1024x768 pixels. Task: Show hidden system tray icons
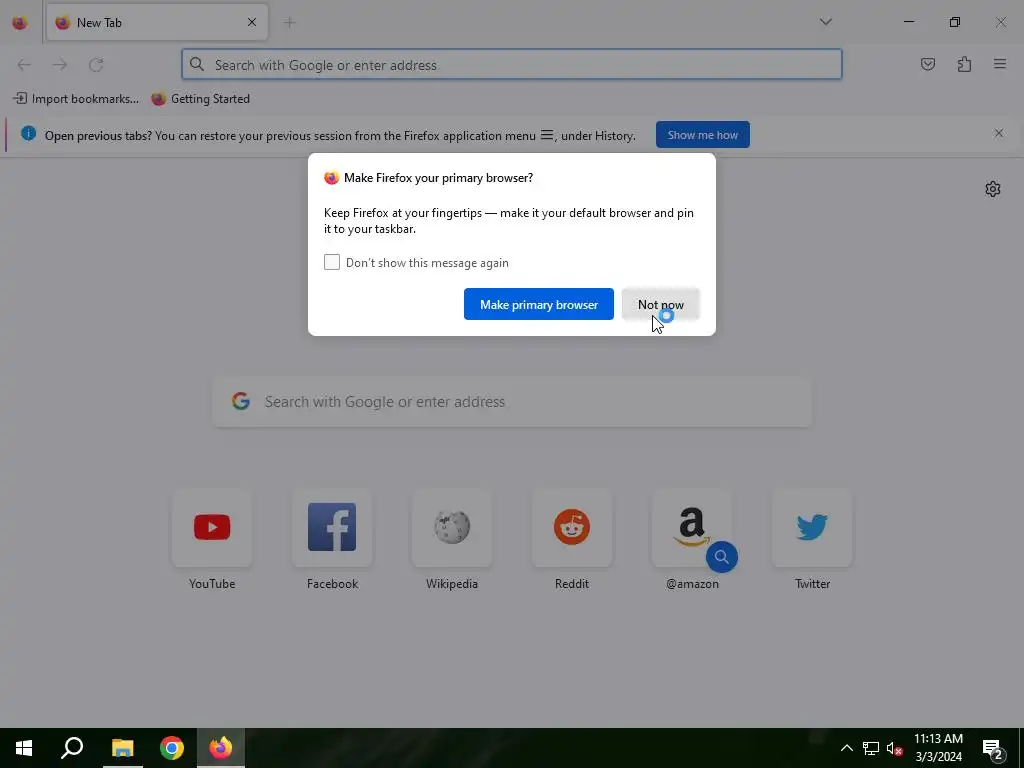(846, 748)
